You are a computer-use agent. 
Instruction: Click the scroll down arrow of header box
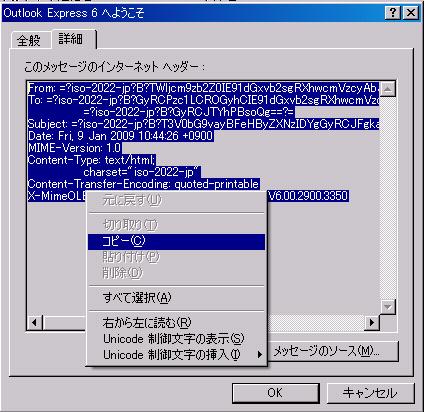388,307
